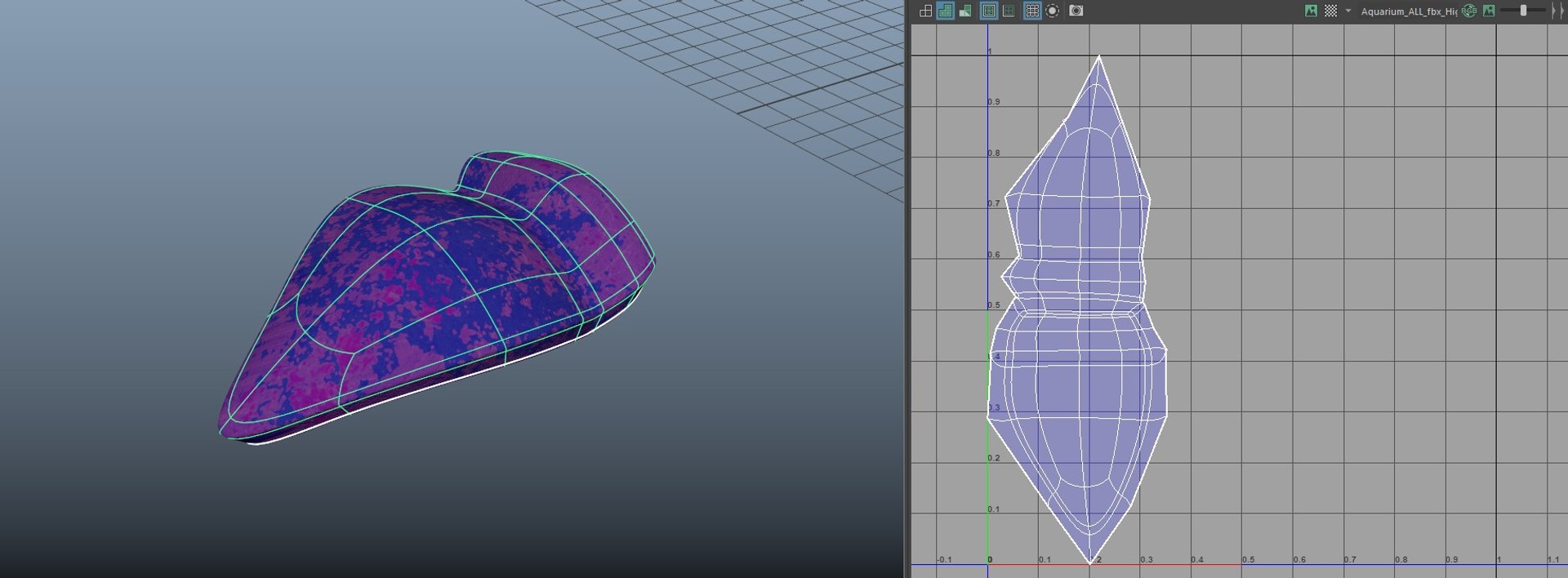Toggle texture image display icon

coord(1312,11)
